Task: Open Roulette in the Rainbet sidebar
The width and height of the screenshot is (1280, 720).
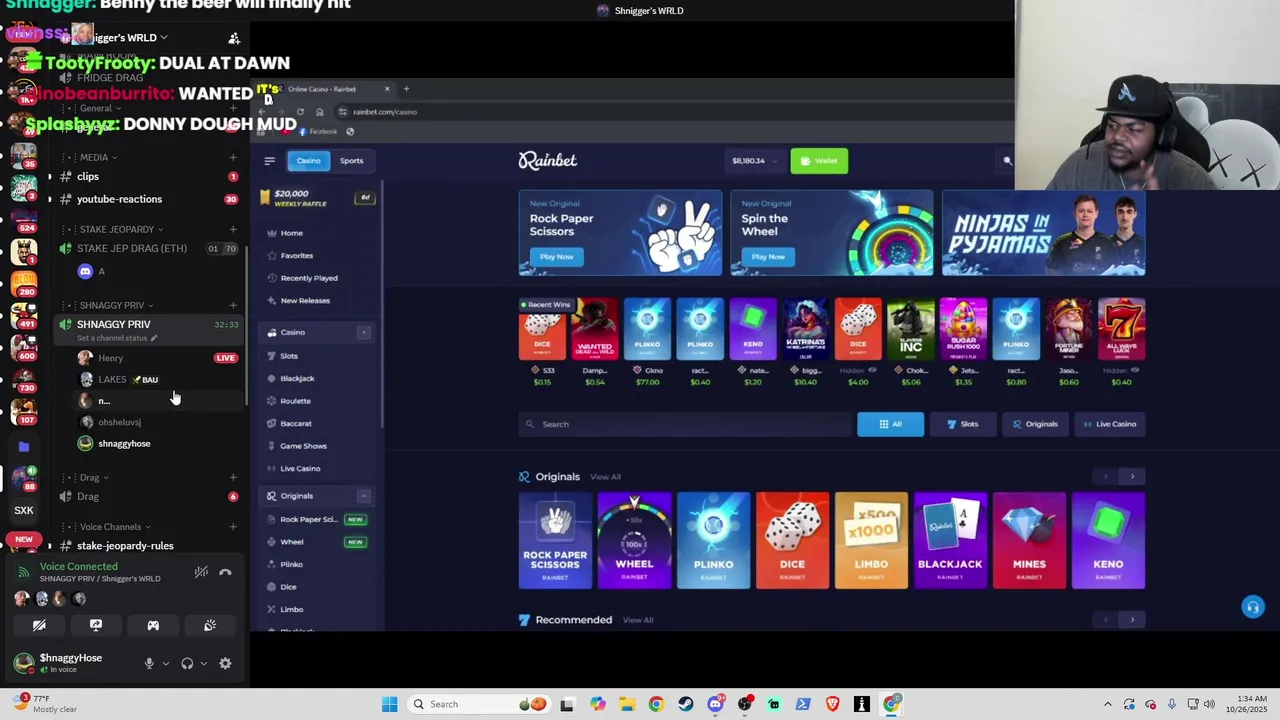Action: (x=294, y=401)
